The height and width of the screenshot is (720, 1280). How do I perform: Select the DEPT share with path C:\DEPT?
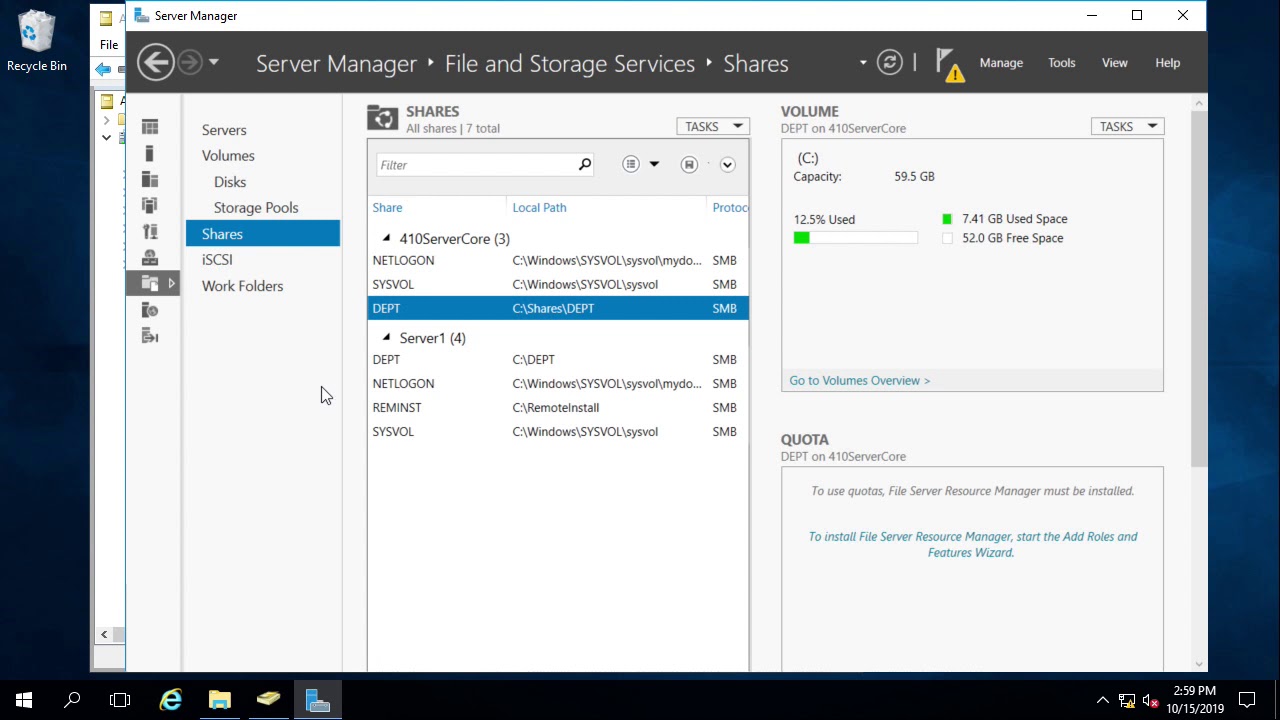(x=558, y=360)
